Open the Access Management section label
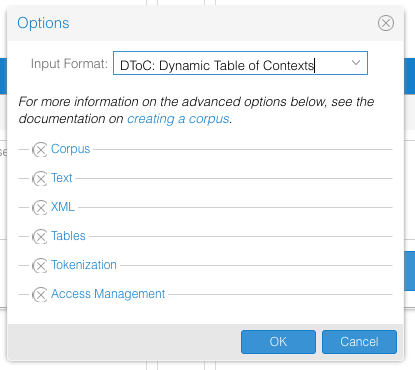Viewport: 415px width, 370px height. pos(108,294)
